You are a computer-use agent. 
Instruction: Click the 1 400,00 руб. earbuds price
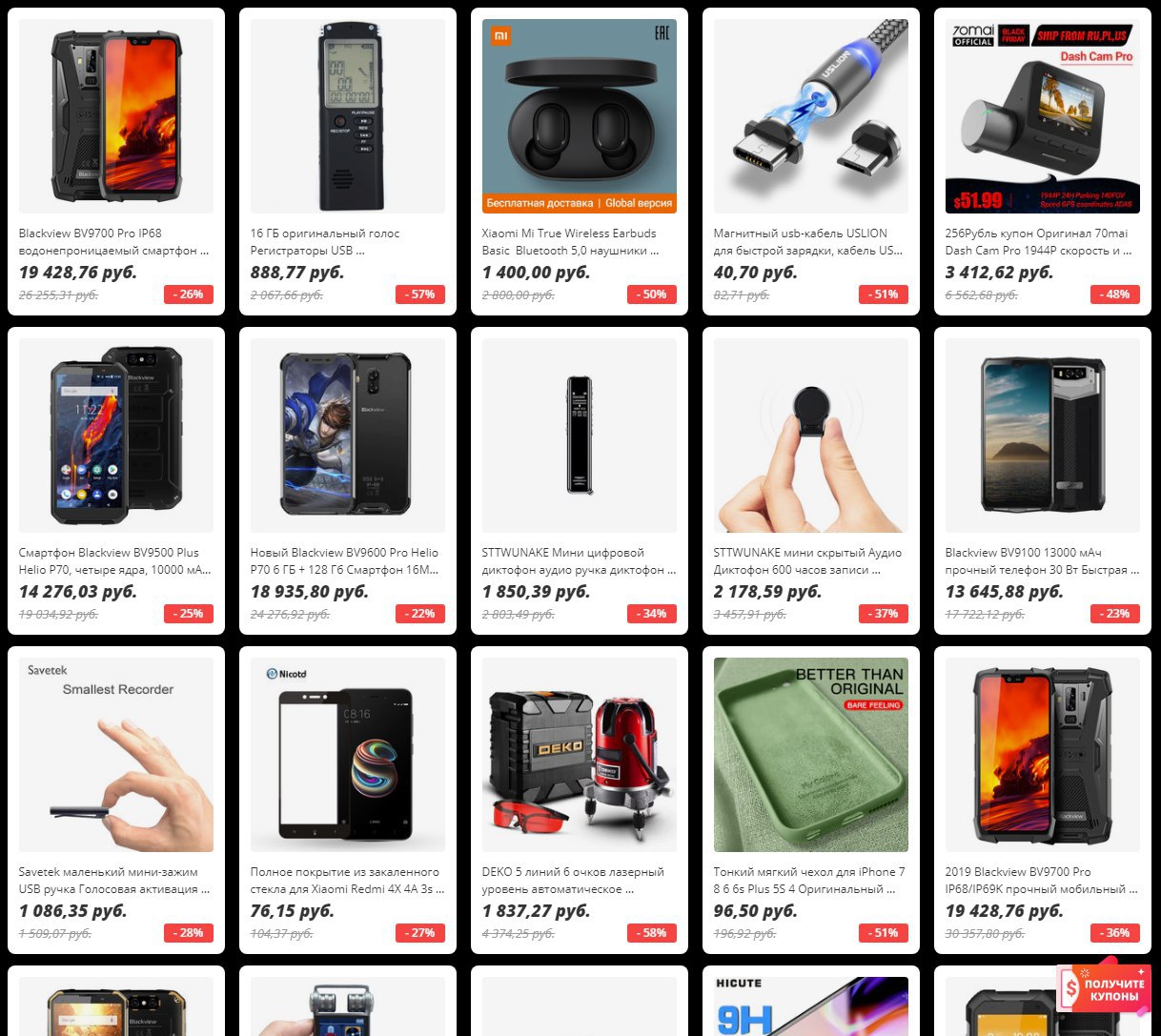(537, 273)
